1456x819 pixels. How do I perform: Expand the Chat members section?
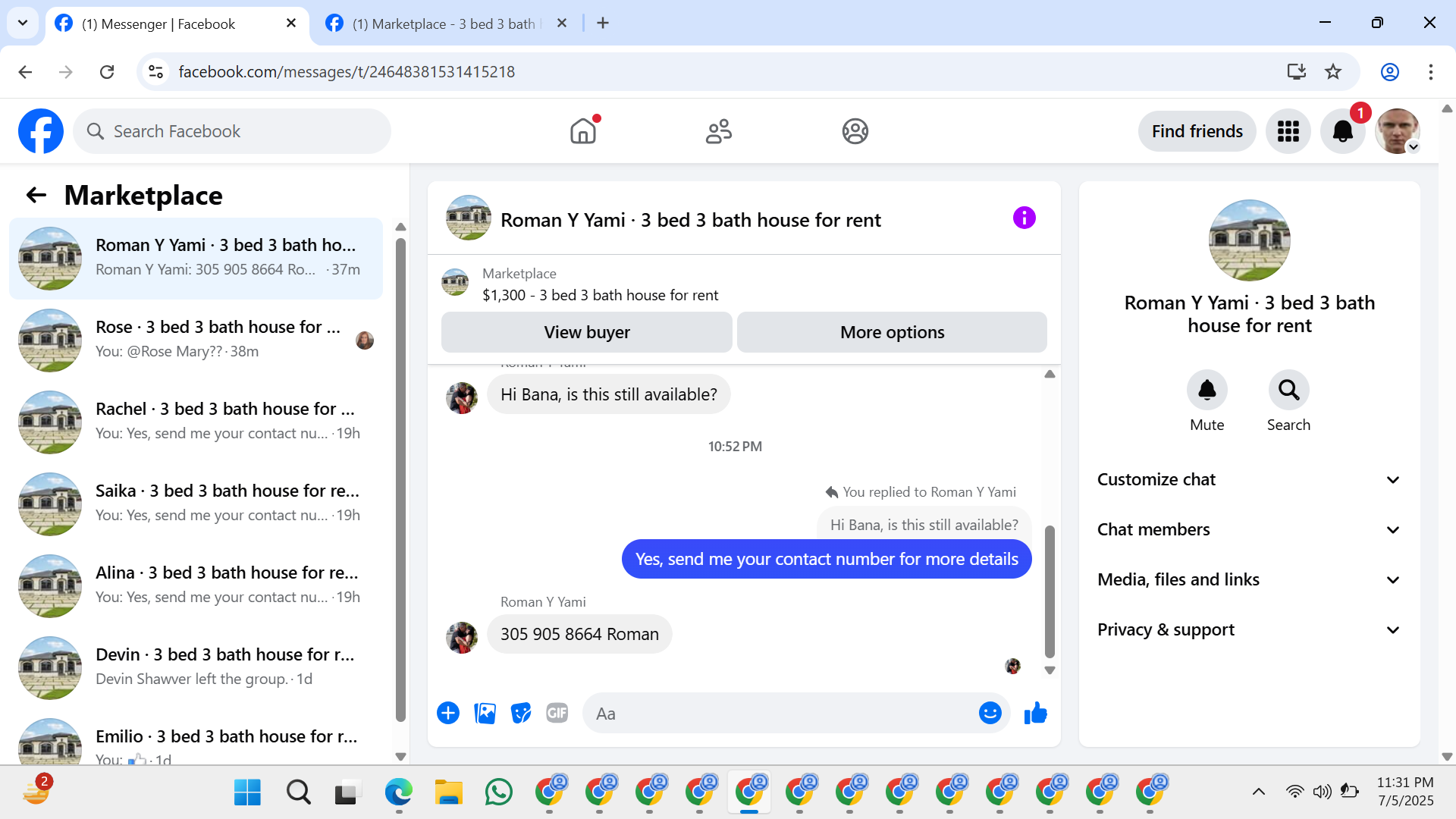(1248, 530)
